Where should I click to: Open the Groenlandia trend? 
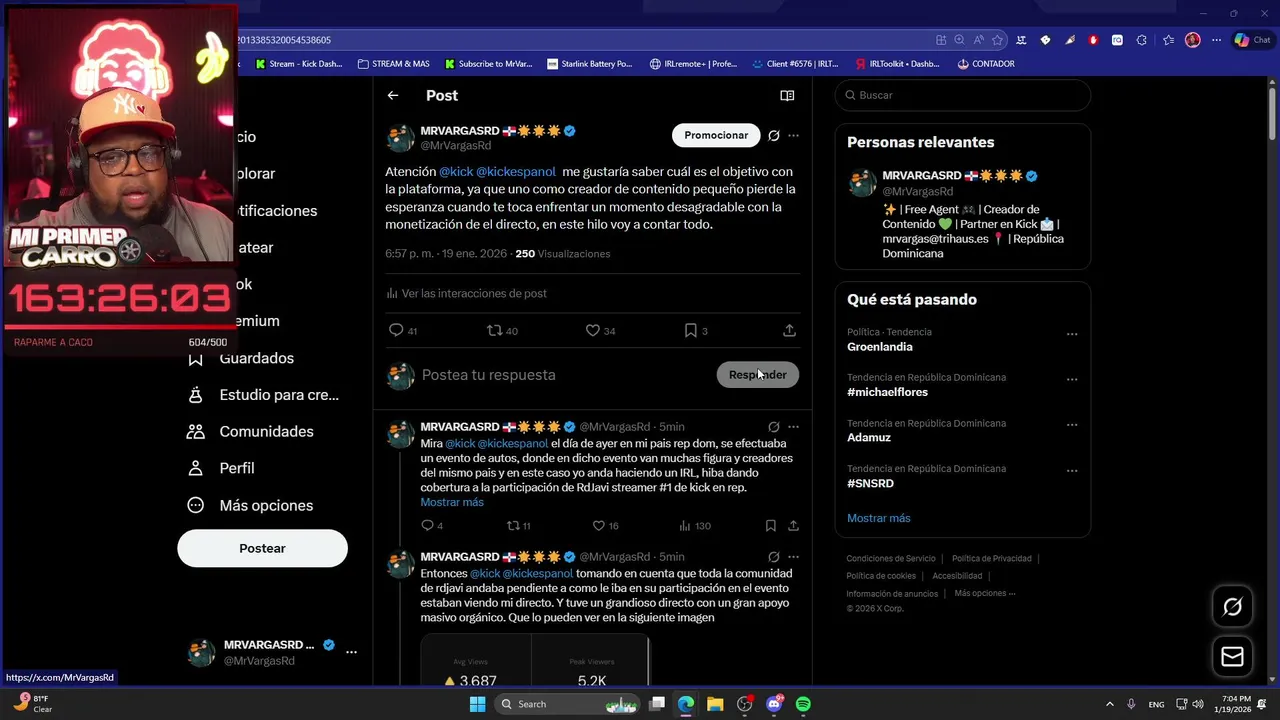(880, 347)
